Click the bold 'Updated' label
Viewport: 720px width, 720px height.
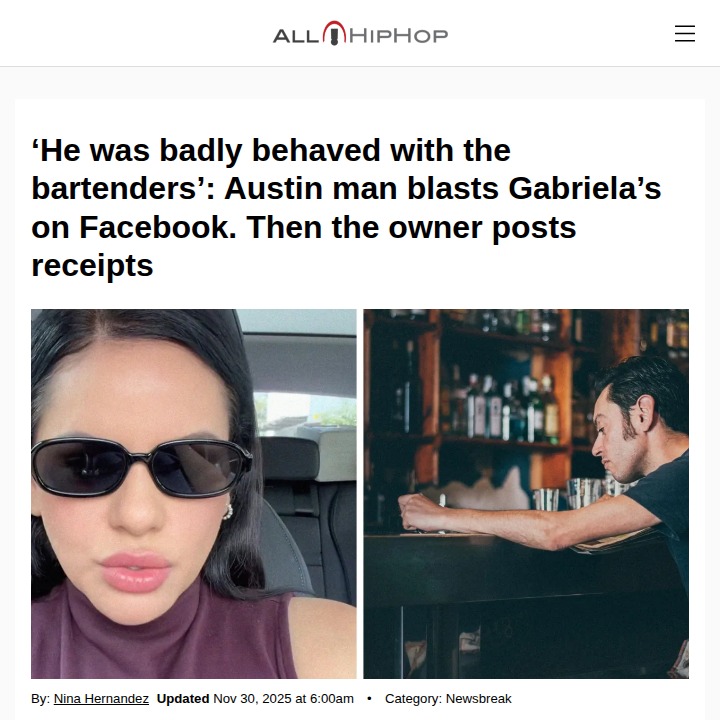(x=183, y=698)
